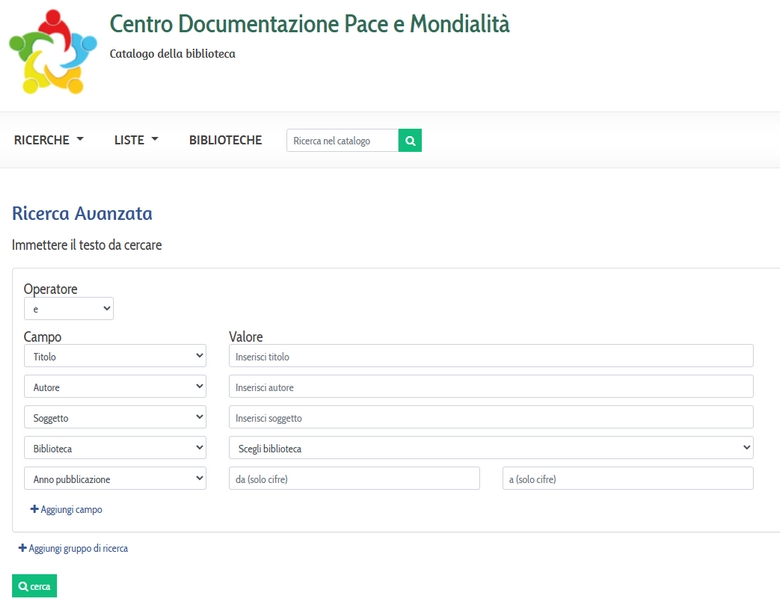Screen dimensions: 780x605
Task: Click the cerca button magnifier icon
Action: pyautogui.click(x=23, y=586)
